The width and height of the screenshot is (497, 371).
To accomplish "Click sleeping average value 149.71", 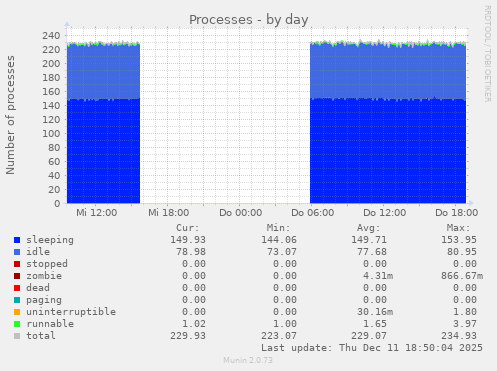I will (x=369, y=240).
